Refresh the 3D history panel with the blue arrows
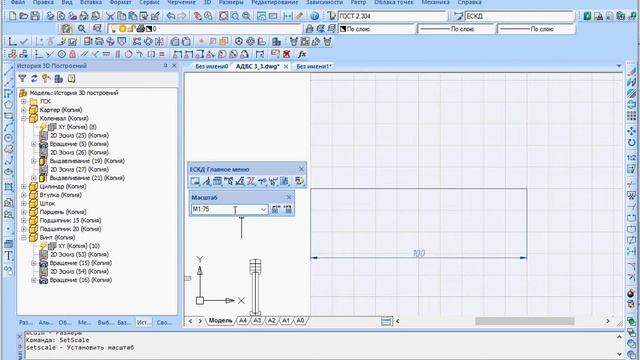 click(34, 78)
